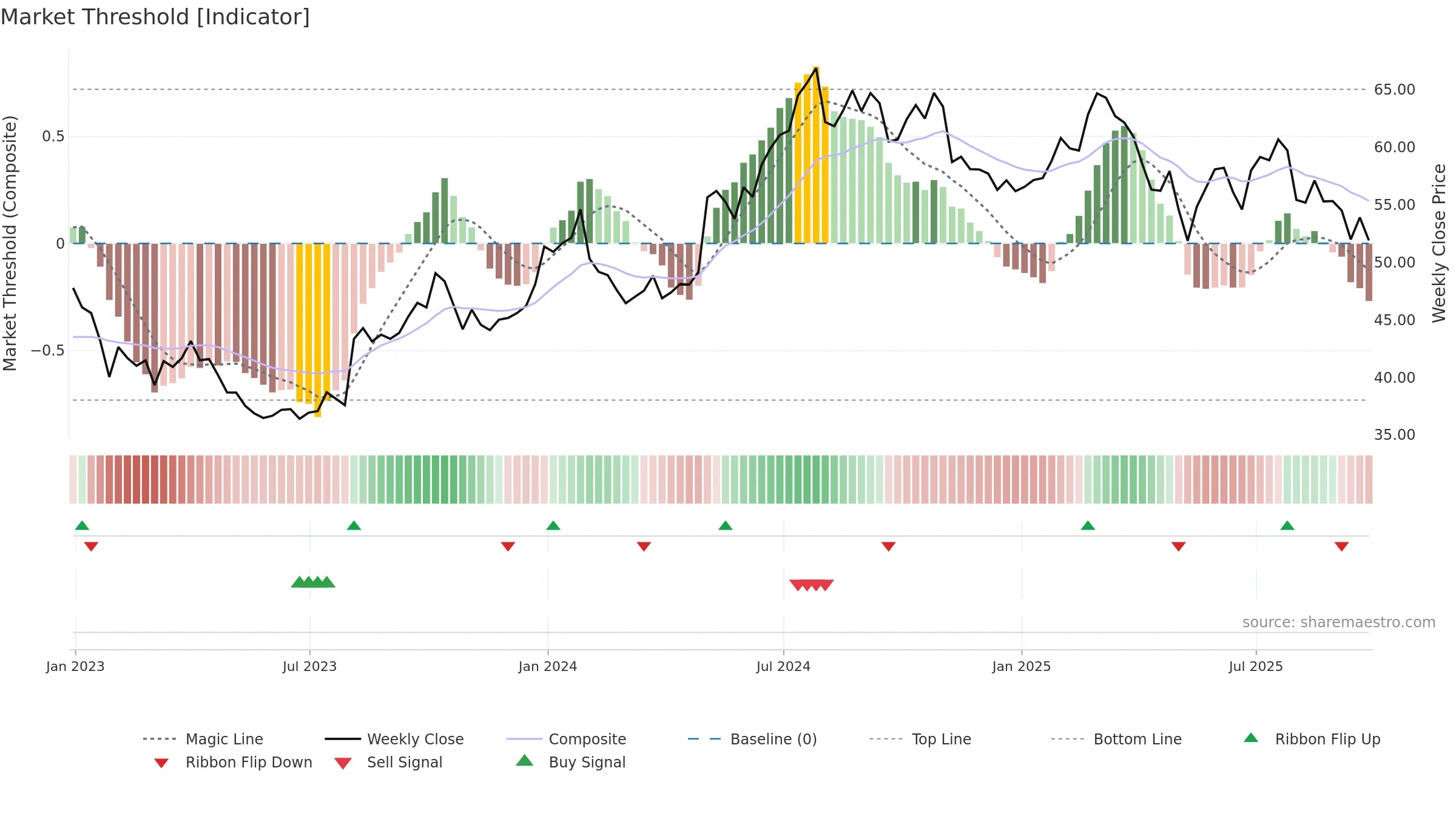Toggle the Bottom Line legend entry
Image resolution: width=1456 pixels, height=819 pixels.
pyautogui.click(x=1116, y=739)
